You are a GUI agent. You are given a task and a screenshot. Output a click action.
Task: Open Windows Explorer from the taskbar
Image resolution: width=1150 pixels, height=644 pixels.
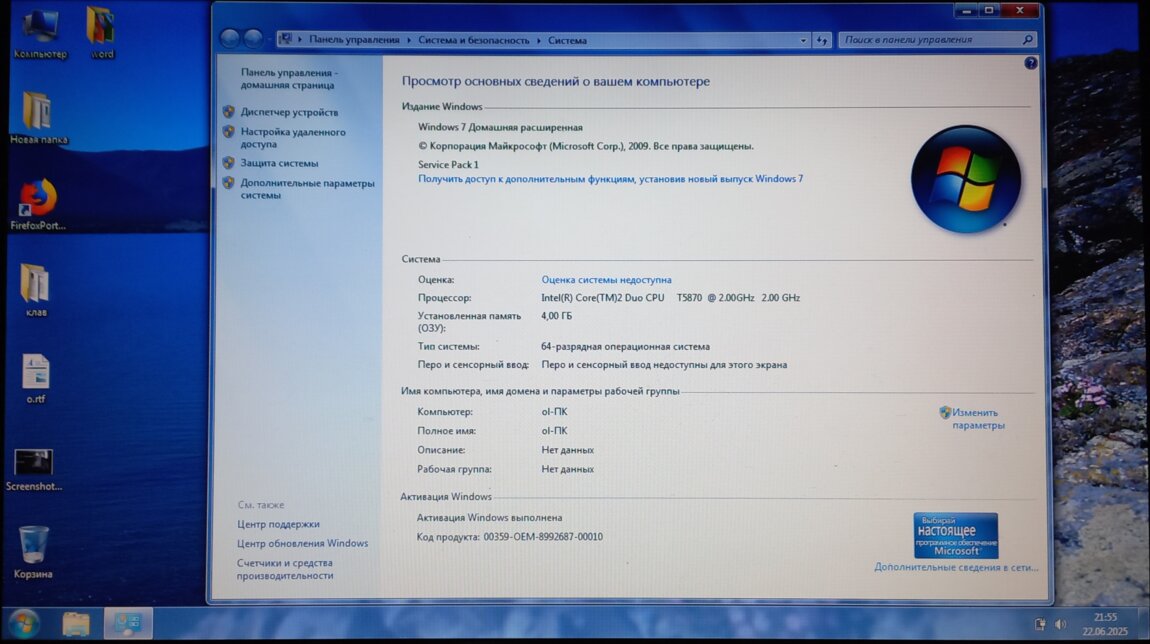tap(76, 624)
